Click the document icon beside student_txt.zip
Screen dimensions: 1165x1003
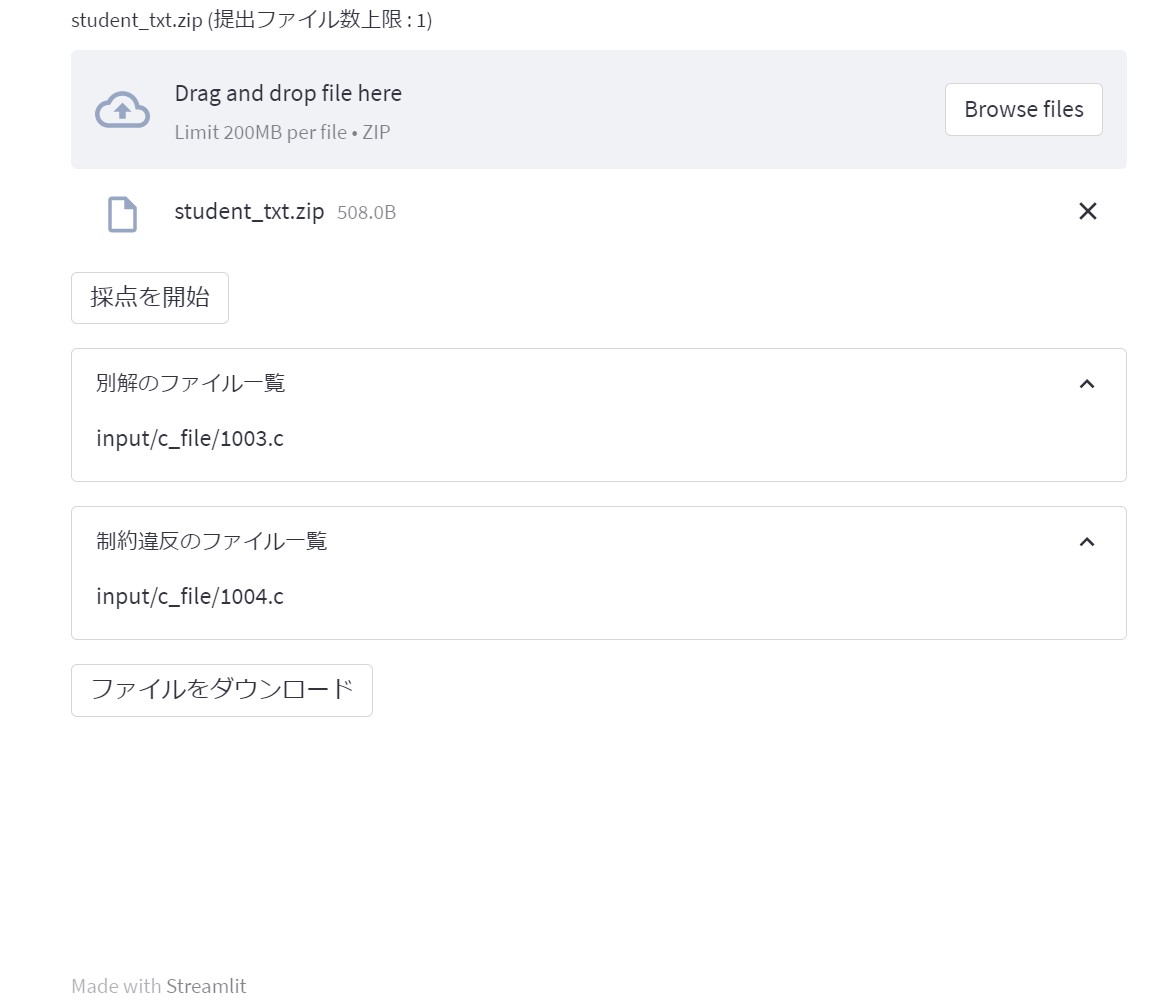click(122, 213)
